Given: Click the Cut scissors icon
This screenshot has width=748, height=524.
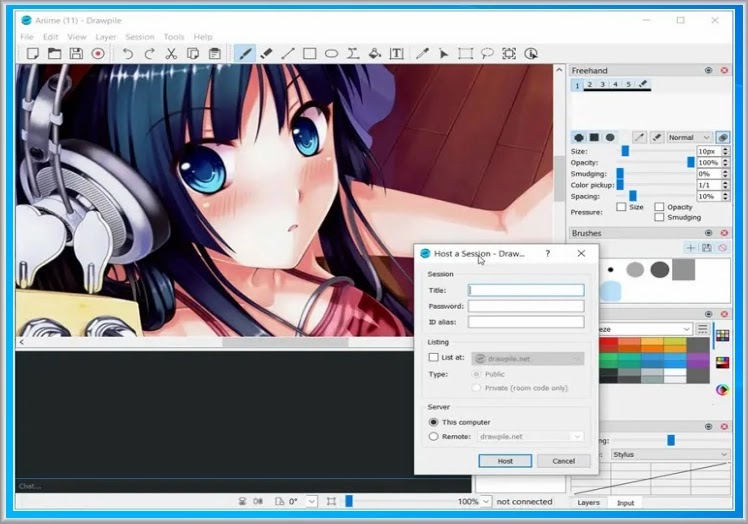Looking at the screenshot, I should coord(171,53).
